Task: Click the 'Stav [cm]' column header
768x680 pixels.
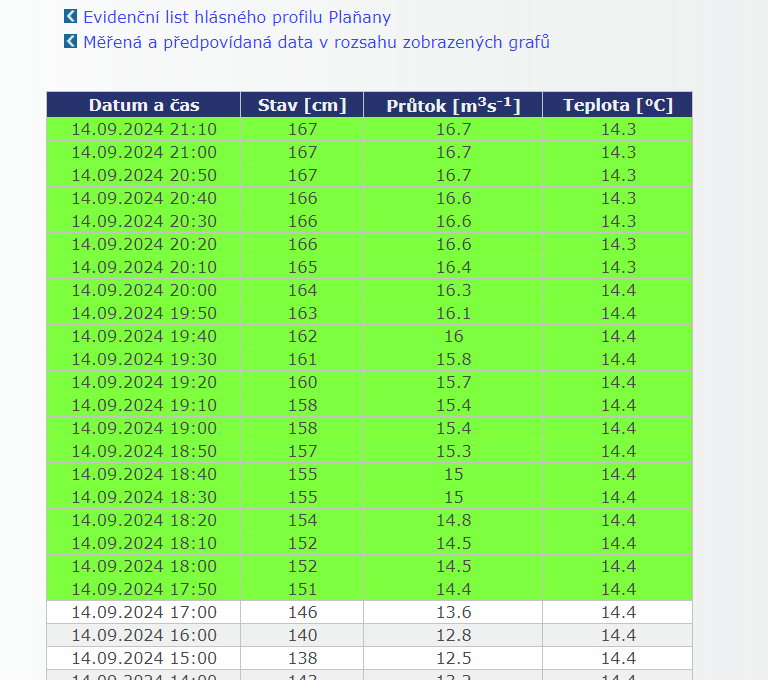Action: [302, 105]
